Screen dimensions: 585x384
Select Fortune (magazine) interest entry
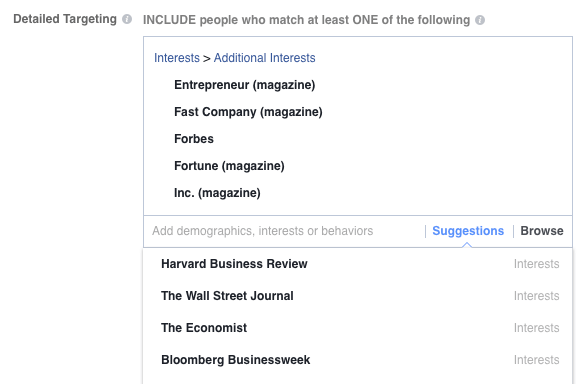pos(229,166)
